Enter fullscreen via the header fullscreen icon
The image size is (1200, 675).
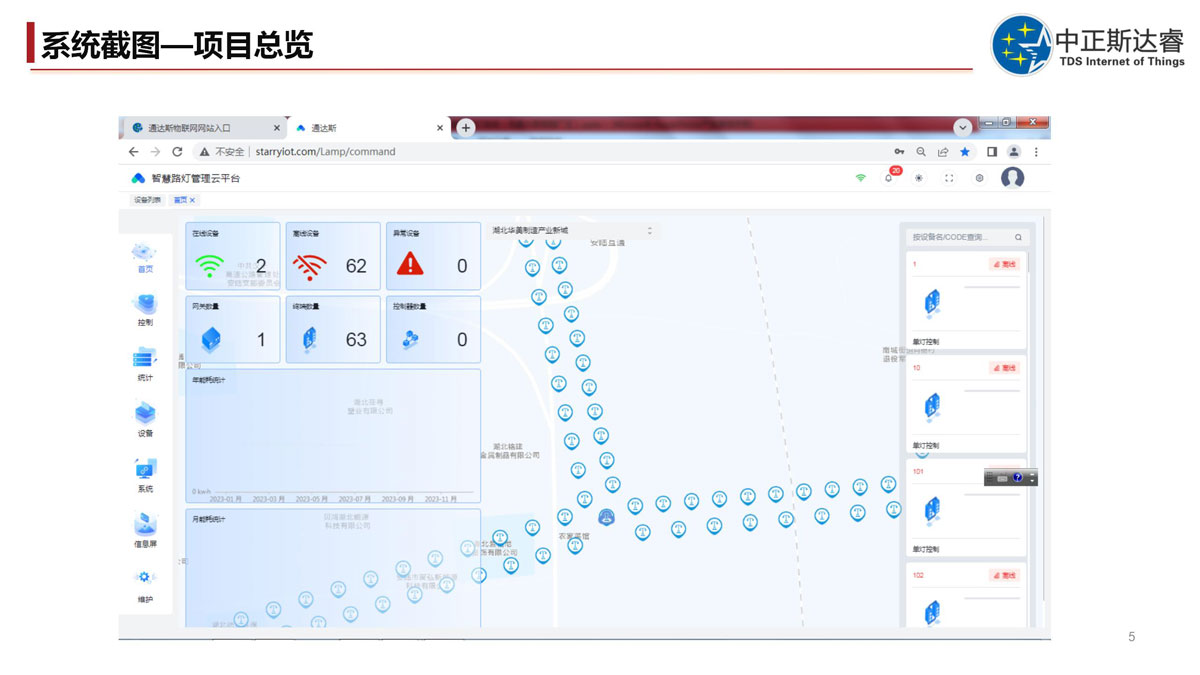click(x=949, y=178)
